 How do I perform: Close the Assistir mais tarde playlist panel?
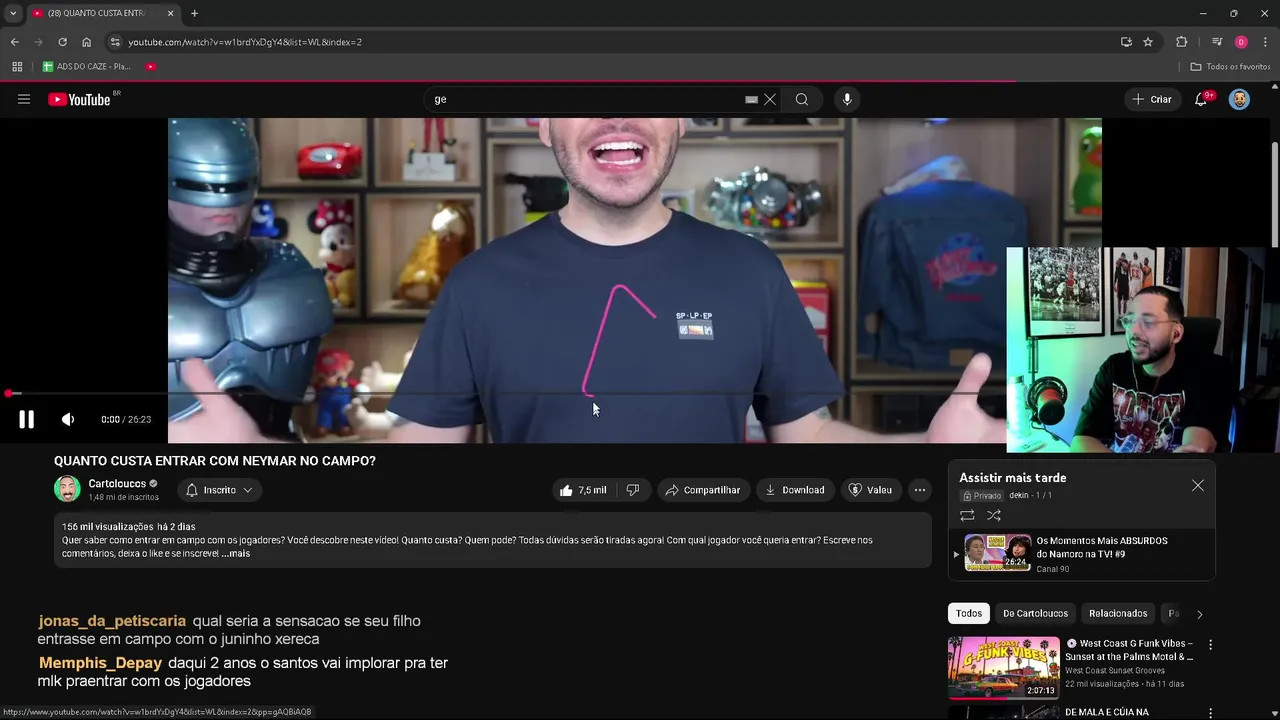(x=1198, y=486)
